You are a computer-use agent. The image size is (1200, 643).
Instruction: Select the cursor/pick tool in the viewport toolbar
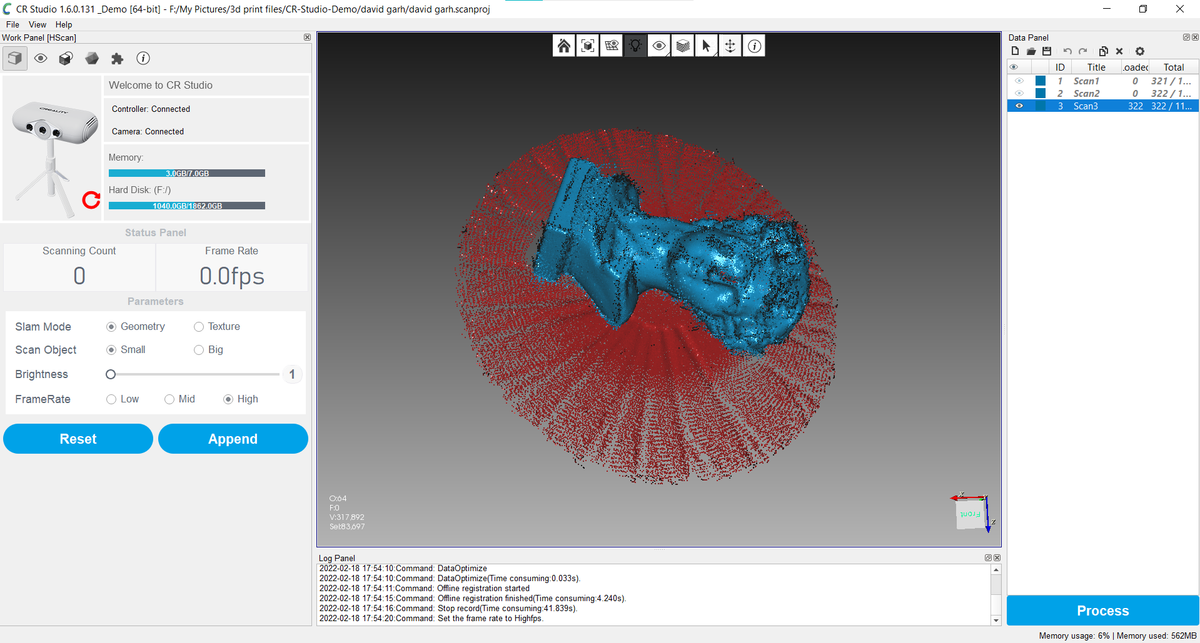(x=706, y=45)
